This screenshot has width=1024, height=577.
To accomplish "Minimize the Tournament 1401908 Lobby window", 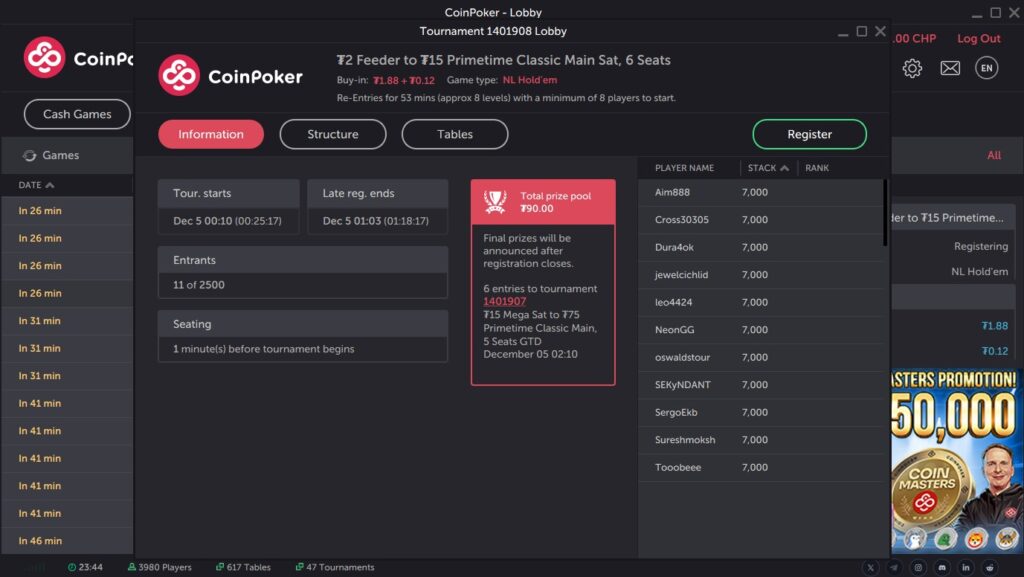I will coord(843,32).
